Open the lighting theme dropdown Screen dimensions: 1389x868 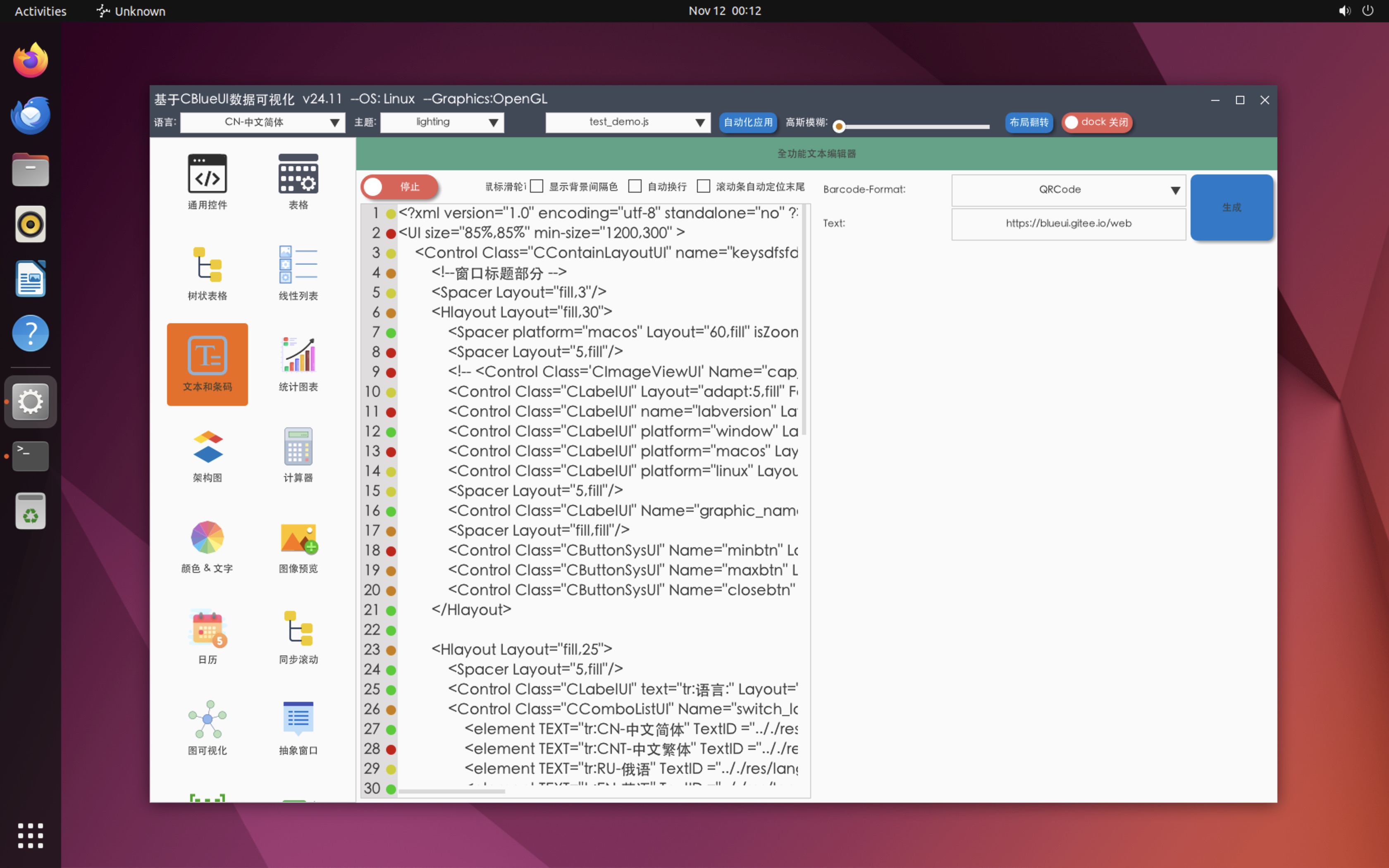[442, 122]
